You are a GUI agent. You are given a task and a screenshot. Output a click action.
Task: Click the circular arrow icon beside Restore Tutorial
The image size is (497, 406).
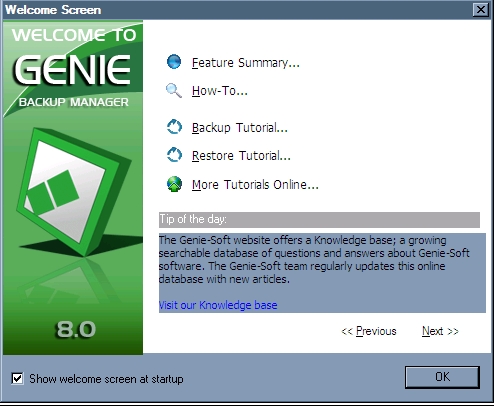pos(174,155)
